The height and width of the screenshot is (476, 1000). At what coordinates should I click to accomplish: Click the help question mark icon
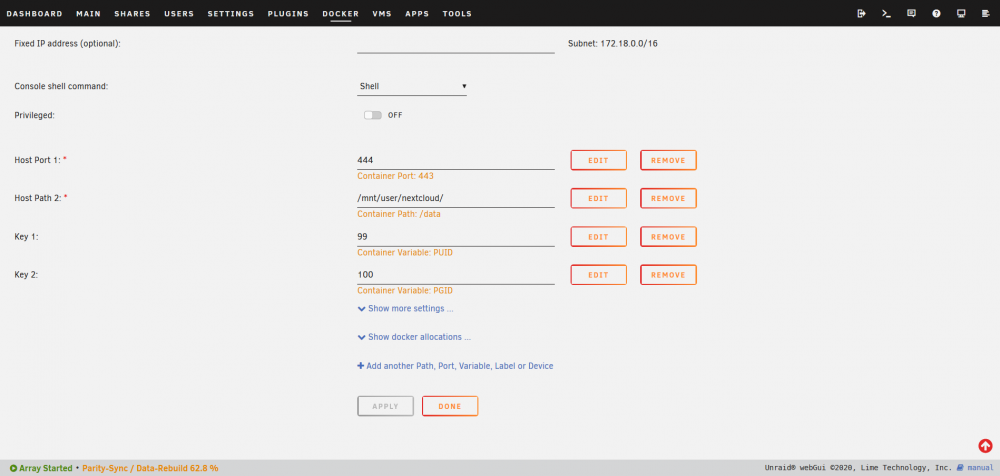coord(936,13)
